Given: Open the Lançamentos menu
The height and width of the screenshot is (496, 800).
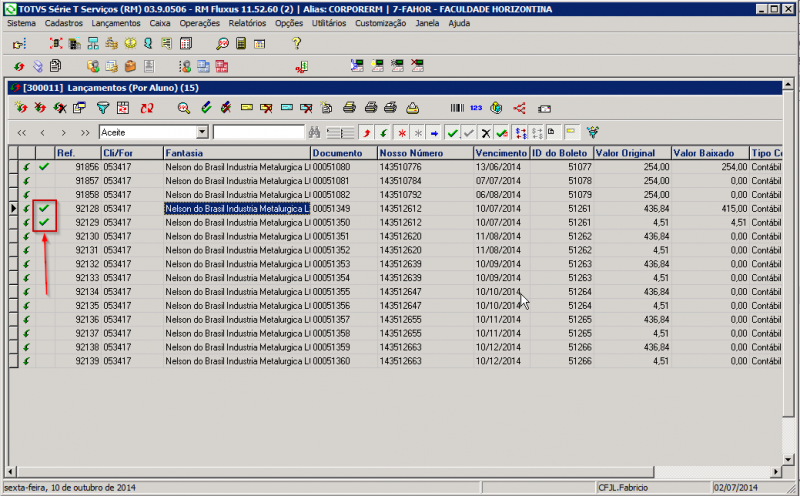Looking at the screenshot, I should point(115,21).
